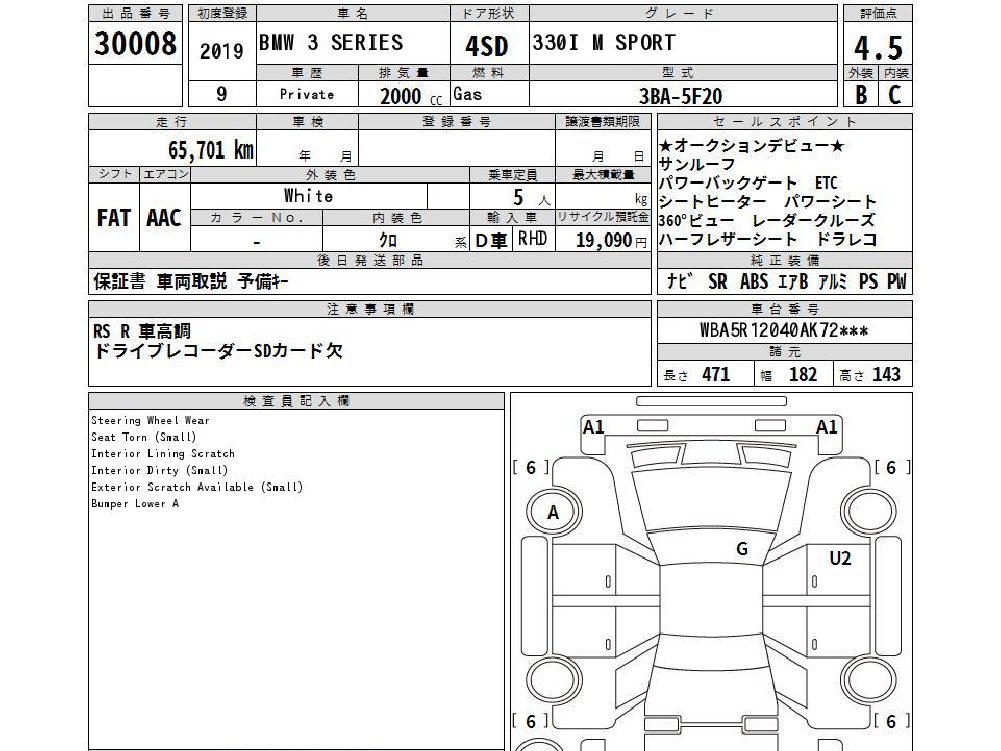Screen dimensions: 1001x751
Task: Click the 360°ビュー sales point
Action: [696, 220]
